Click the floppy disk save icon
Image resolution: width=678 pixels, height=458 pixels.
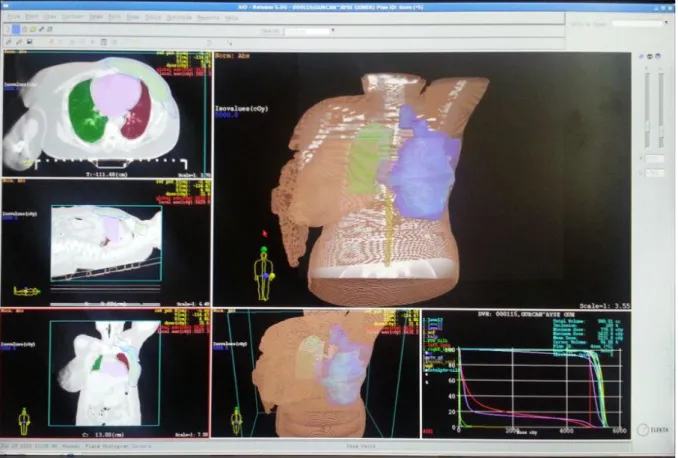[29, 42]
